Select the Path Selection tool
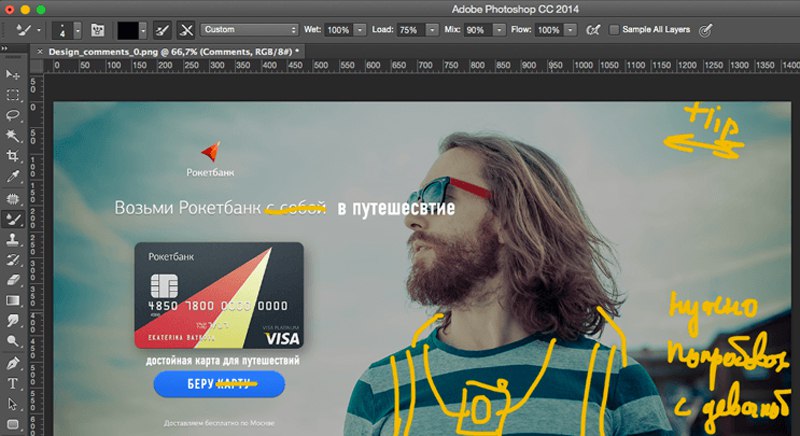This screenshot has height=436, width=800. tap(13, 404)
